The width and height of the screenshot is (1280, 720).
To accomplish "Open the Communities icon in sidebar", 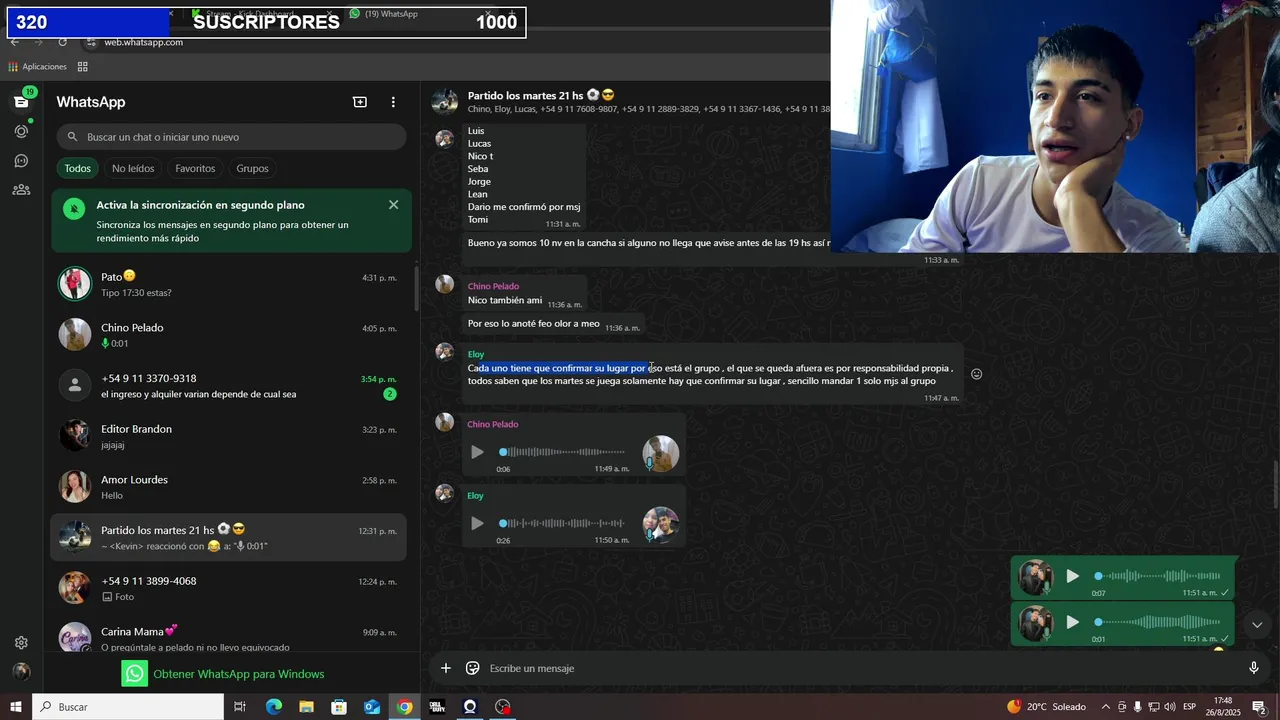I will (21, 189).
